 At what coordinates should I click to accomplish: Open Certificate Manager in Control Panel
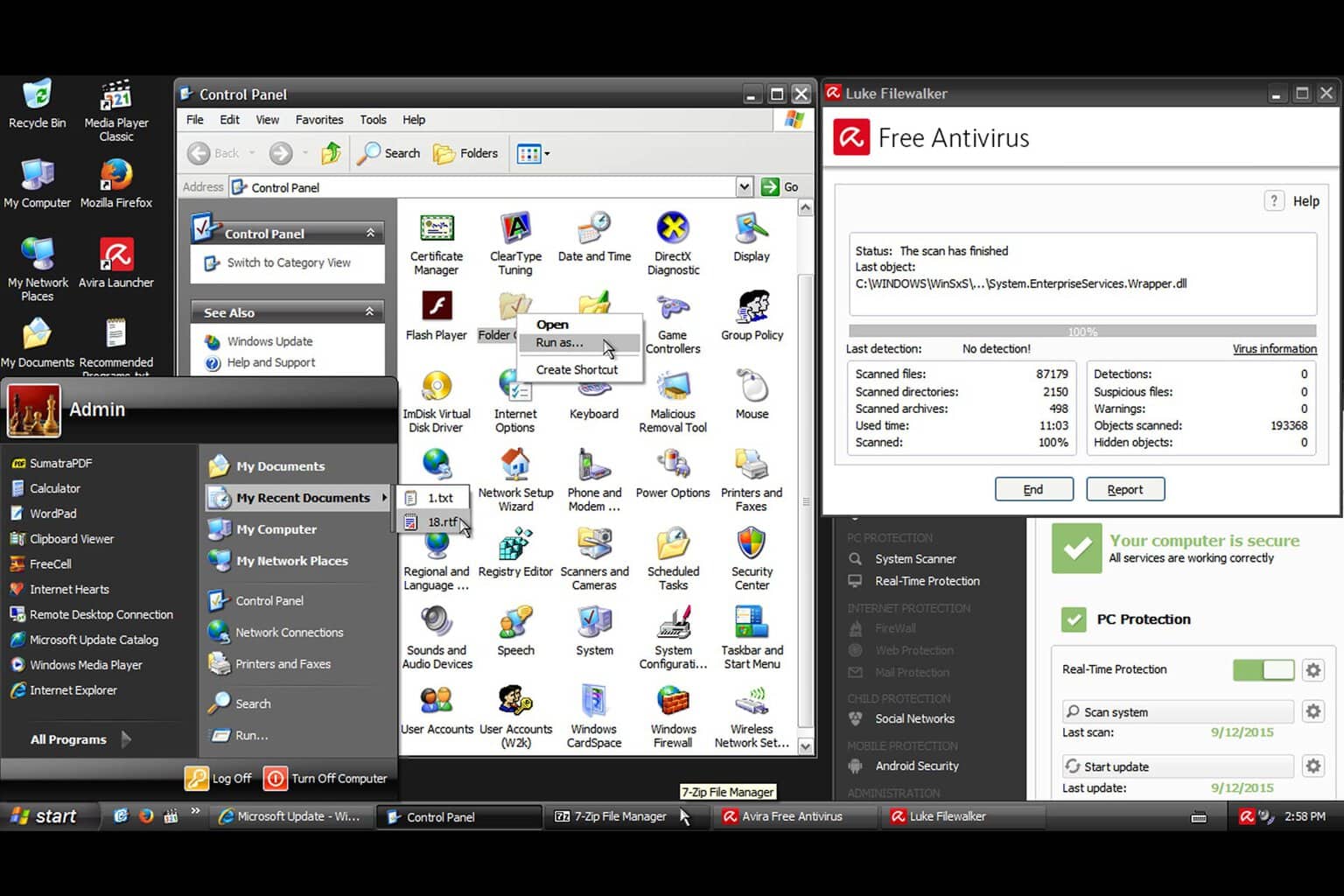[436, 243]
